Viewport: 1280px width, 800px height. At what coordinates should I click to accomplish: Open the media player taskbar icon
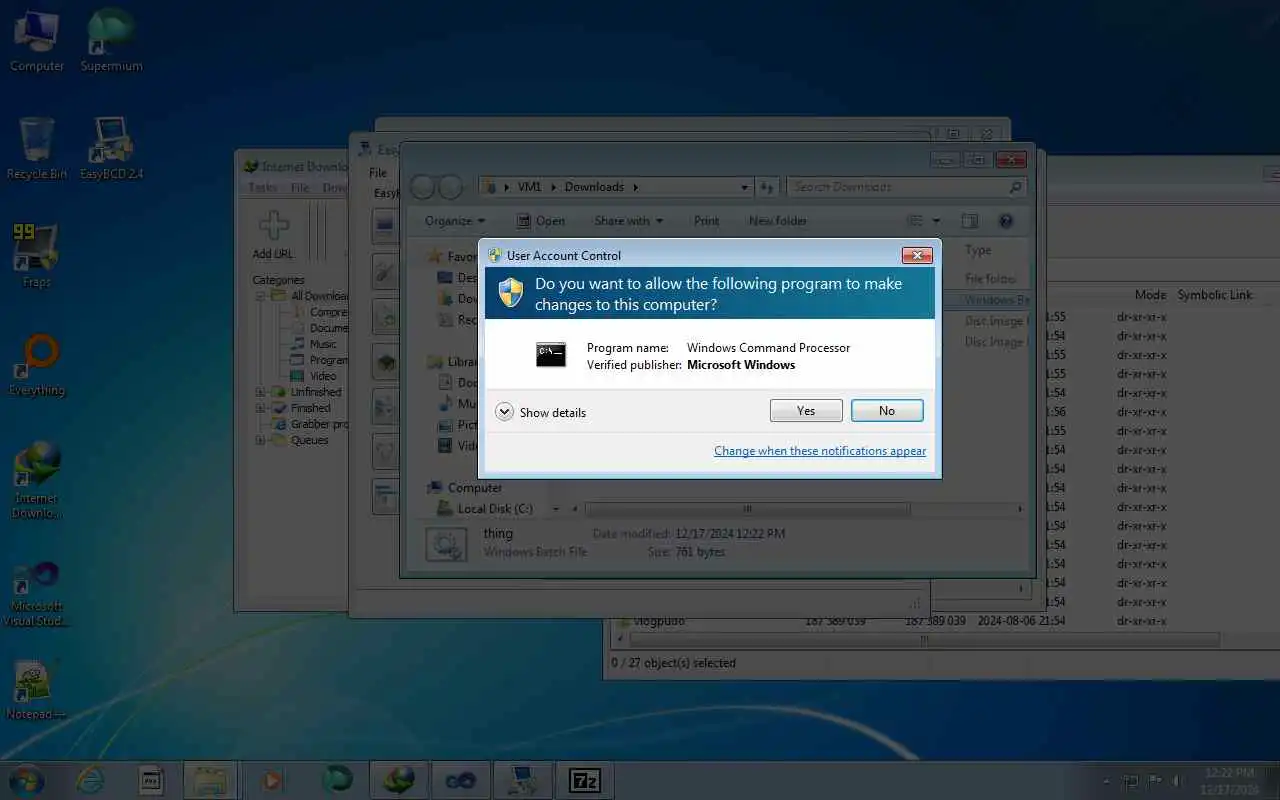click(271, 780)
